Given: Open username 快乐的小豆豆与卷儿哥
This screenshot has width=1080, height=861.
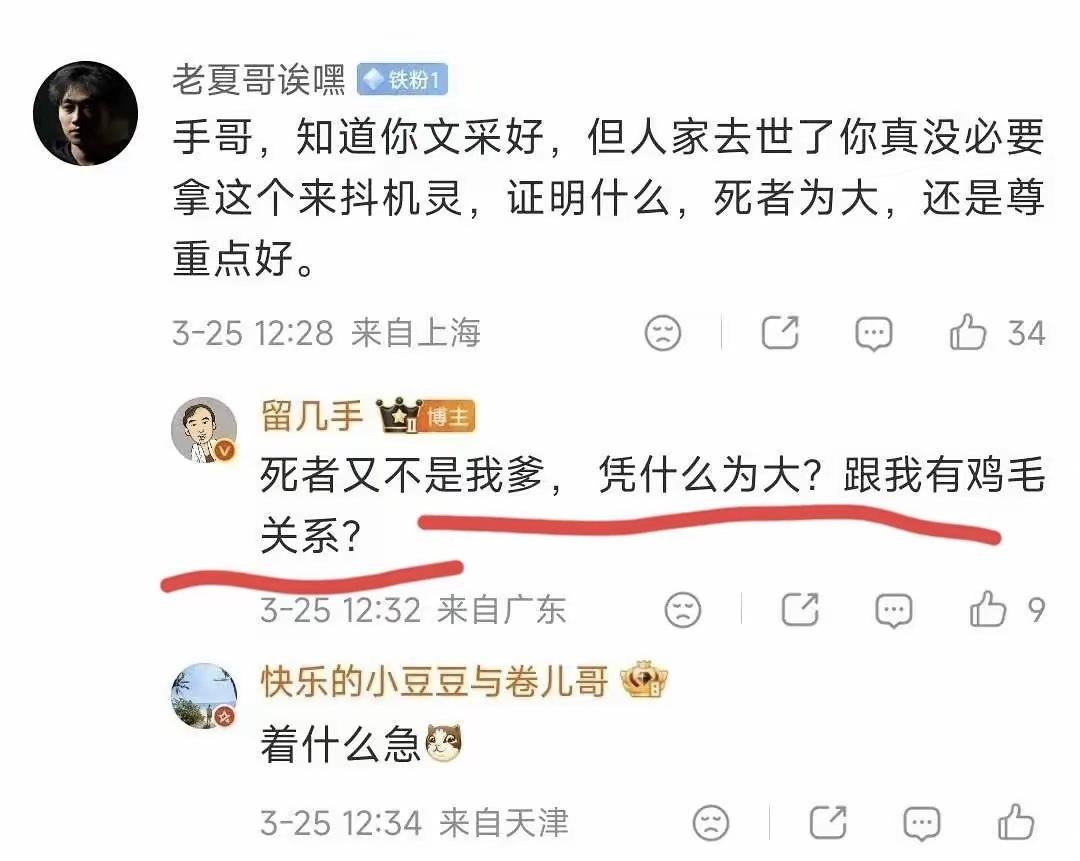Looking at the screenshot, I should (x=435, y=682).
